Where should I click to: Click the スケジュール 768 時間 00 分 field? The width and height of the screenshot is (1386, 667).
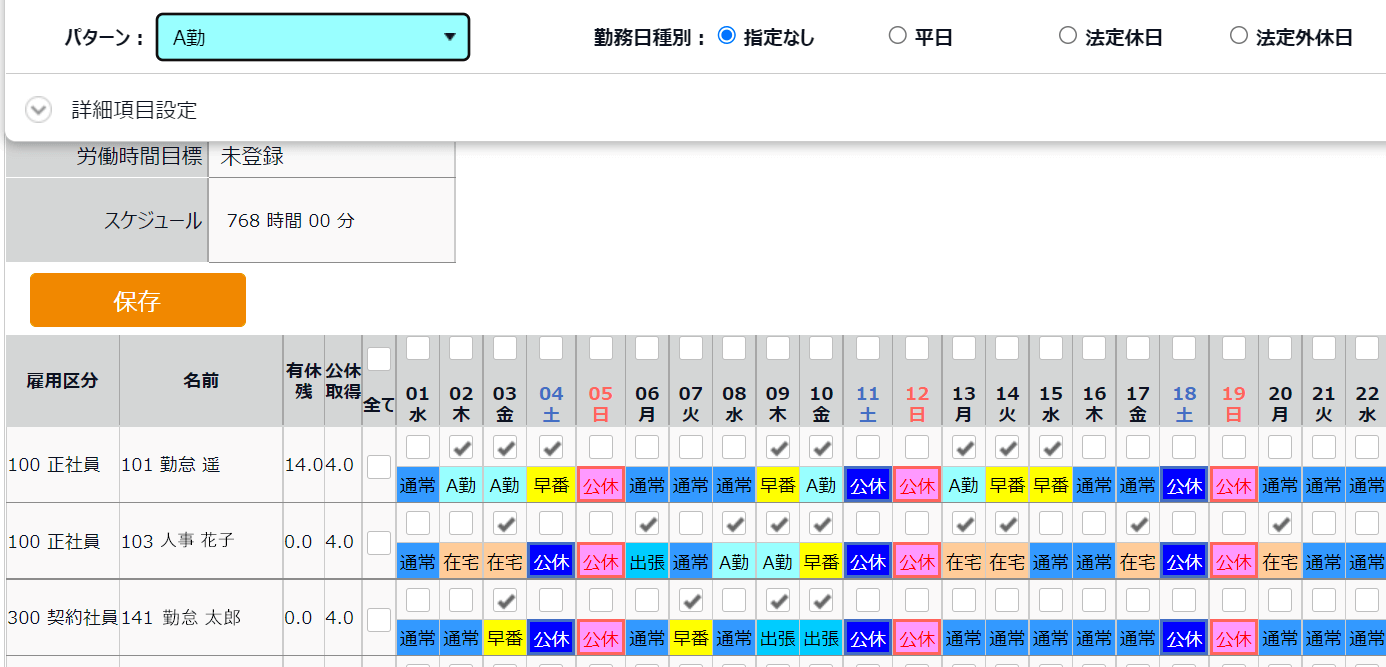[332, 221]
